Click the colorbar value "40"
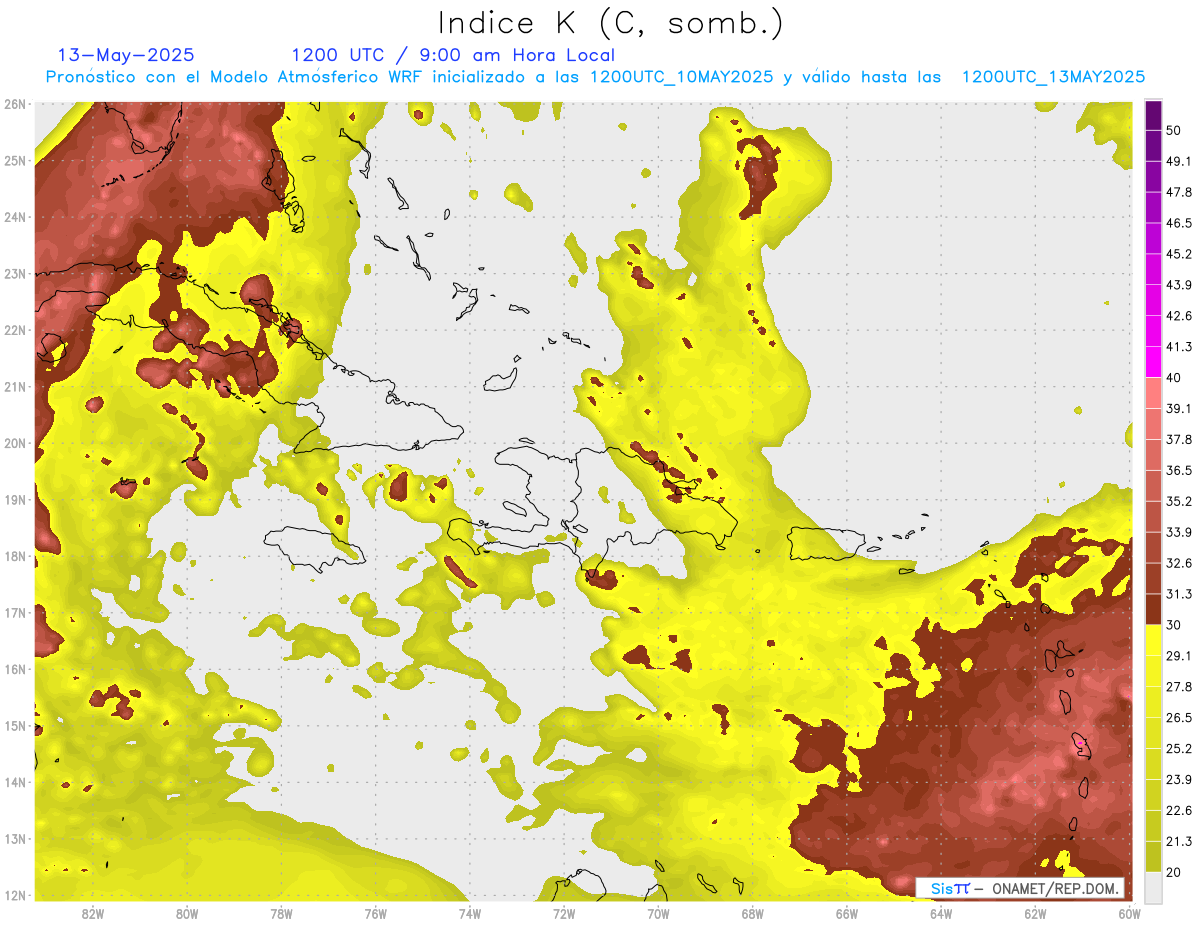 (x=1173, y=378)
